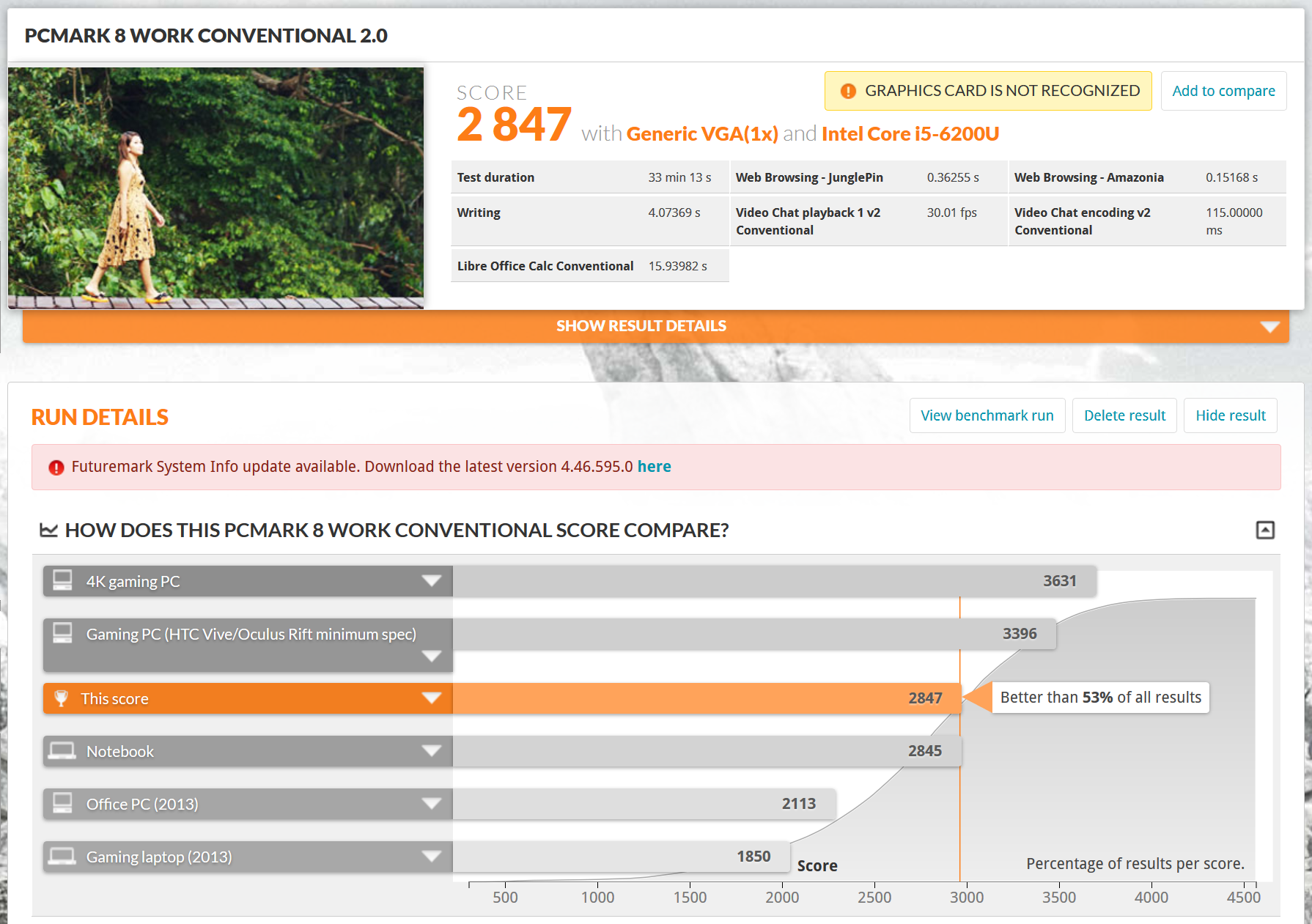The image size is (1312, 924).
Task: Click the desktop icon for Office PC (2013)
Action: [x=63, y=803]
